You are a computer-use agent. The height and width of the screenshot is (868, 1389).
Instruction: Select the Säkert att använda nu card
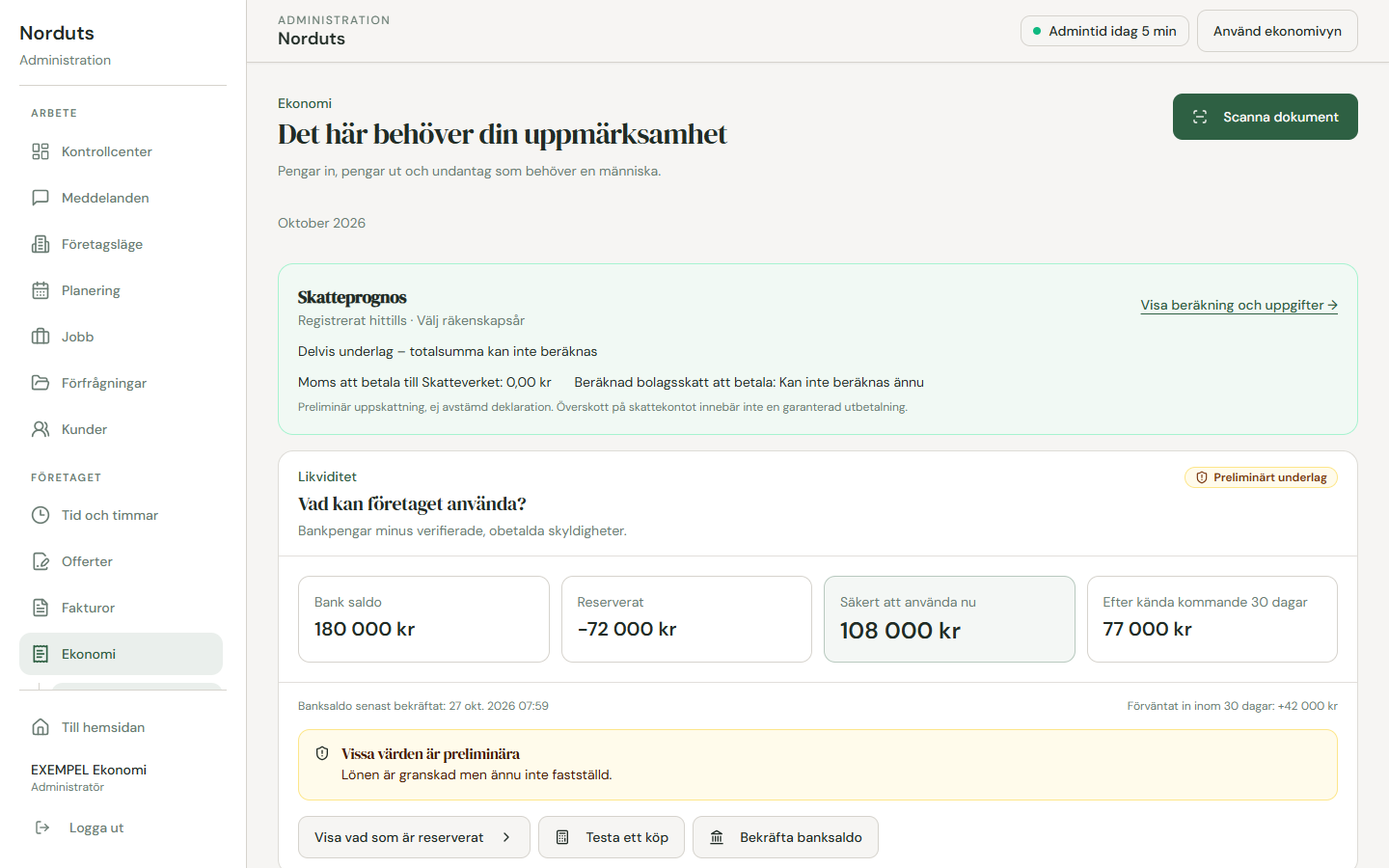pos(949,619)
